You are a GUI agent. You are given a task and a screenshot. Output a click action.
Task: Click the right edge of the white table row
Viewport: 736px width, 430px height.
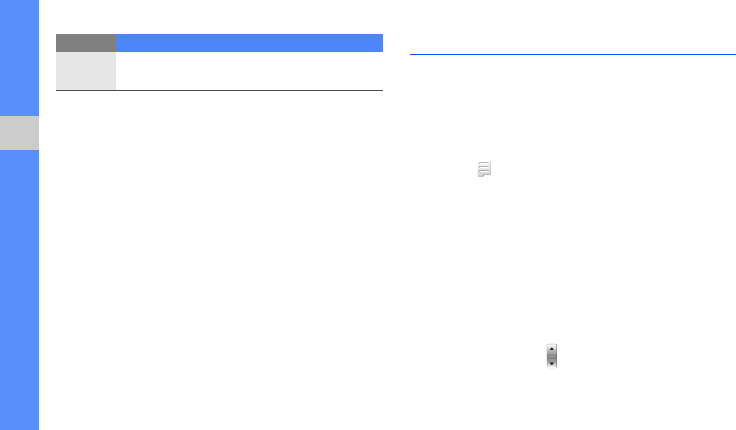click(379, 71)
